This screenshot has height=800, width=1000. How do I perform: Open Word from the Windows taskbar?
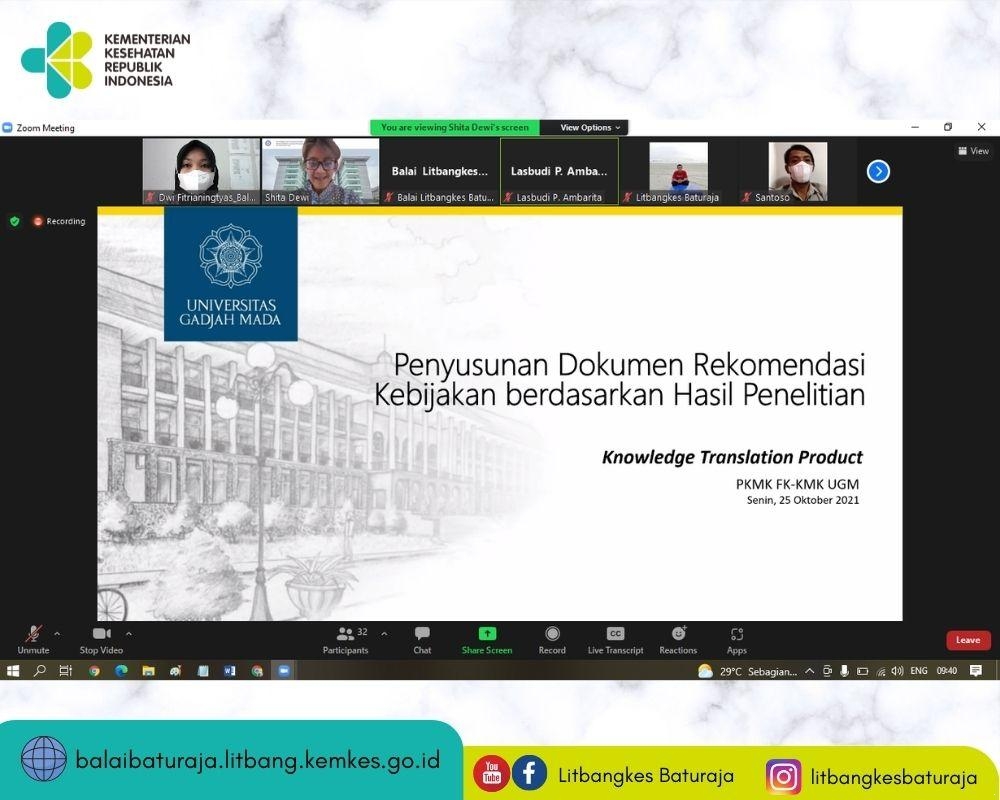coord(229,671)
